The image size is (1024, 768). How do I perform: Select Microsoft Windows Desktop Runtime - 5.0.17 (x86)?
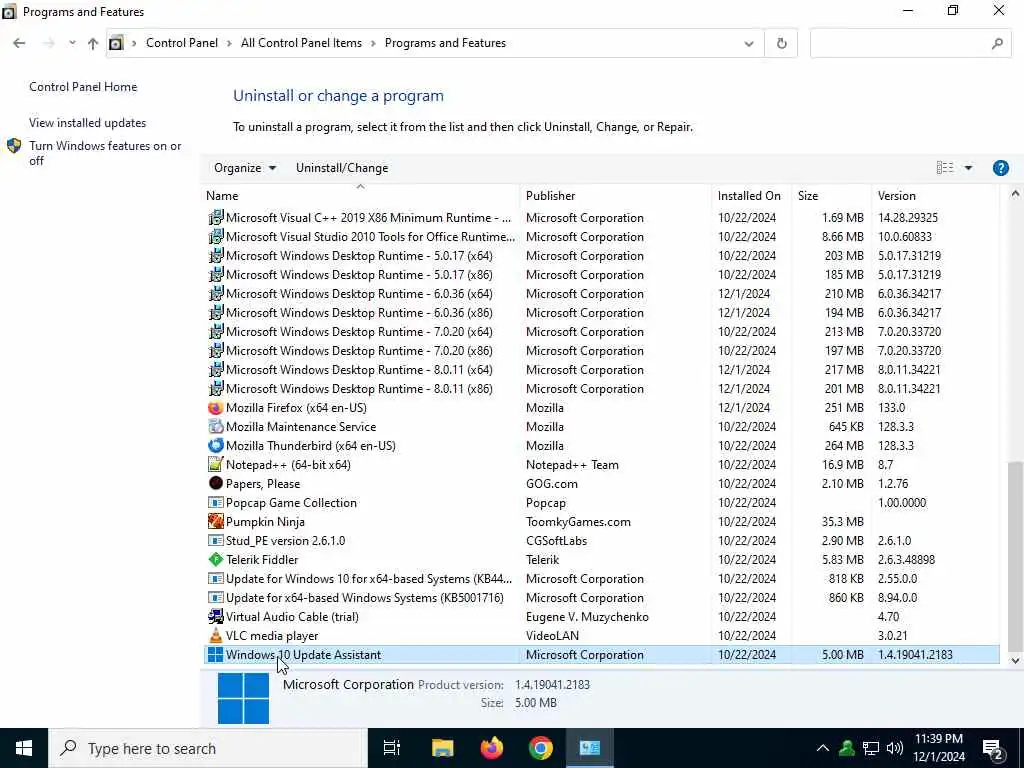coord(601,274)
